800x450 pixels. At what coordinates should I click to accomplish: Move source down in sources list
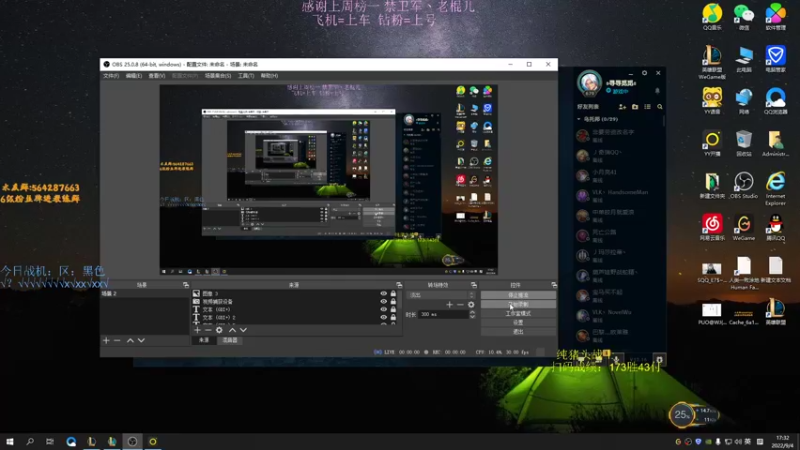[x=243, y=330]
